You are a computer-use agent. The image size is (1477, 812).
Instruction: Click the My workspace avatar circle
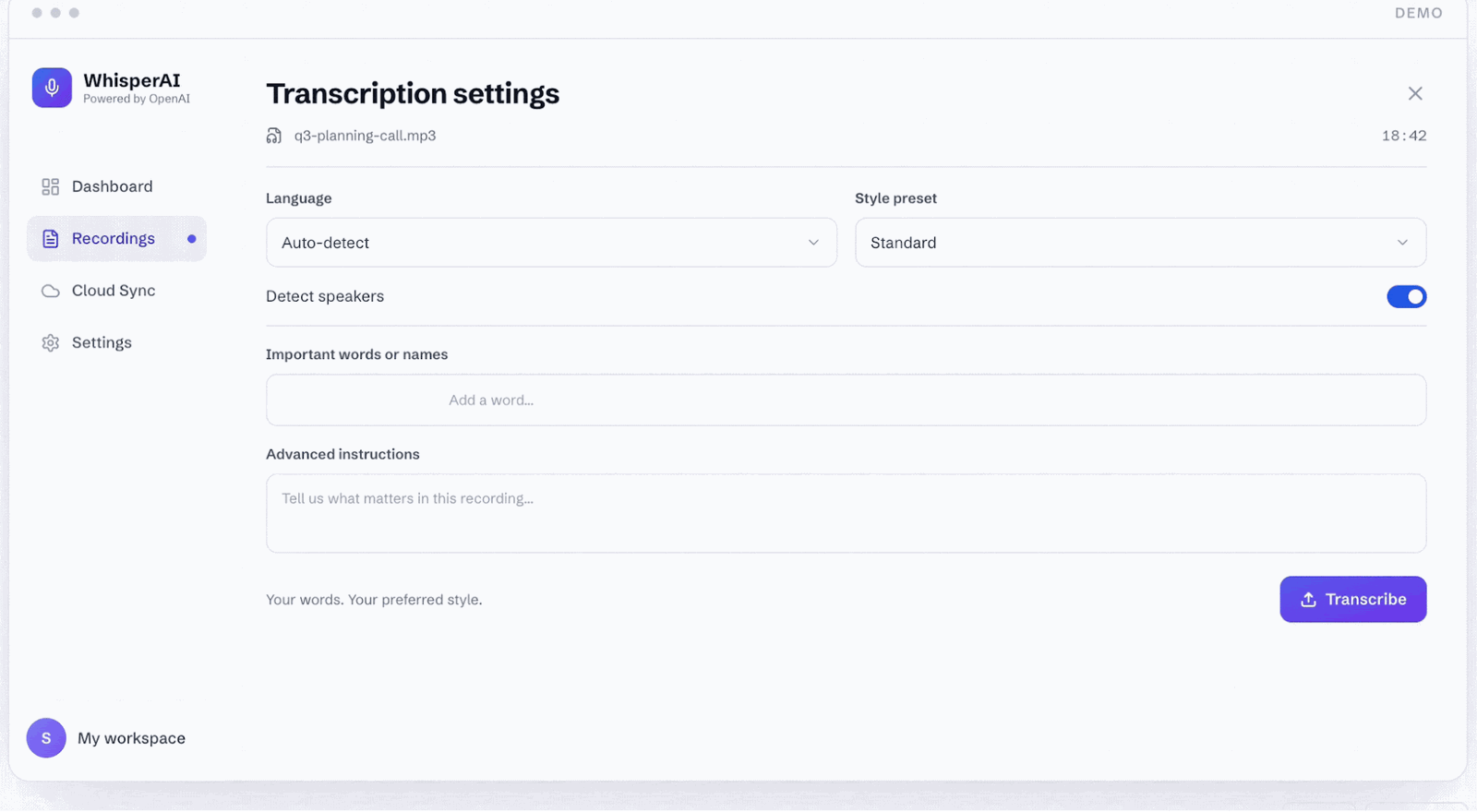coord(46,738)
